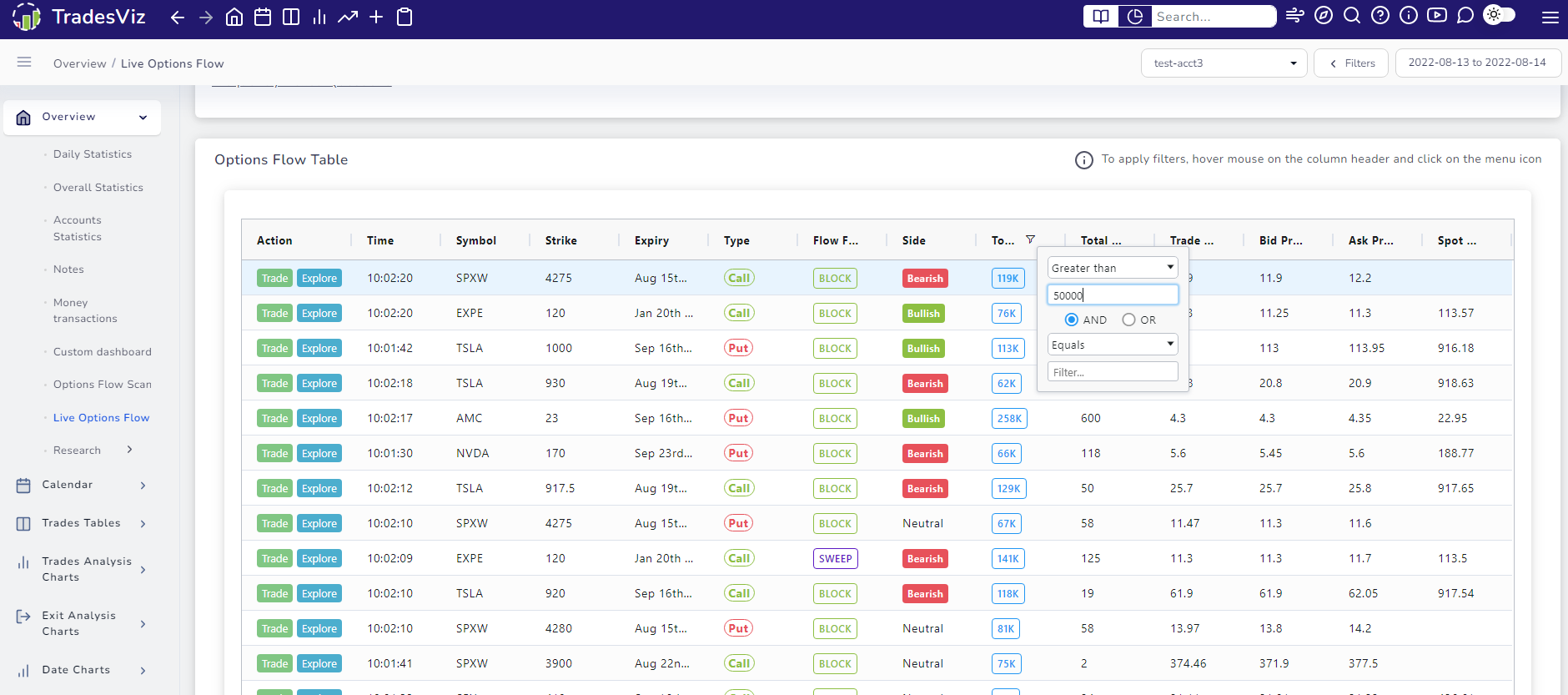Screen dimensions: 1568x695
Task: Collapse the Overview sidebar section
Action: tap(143, 118)
